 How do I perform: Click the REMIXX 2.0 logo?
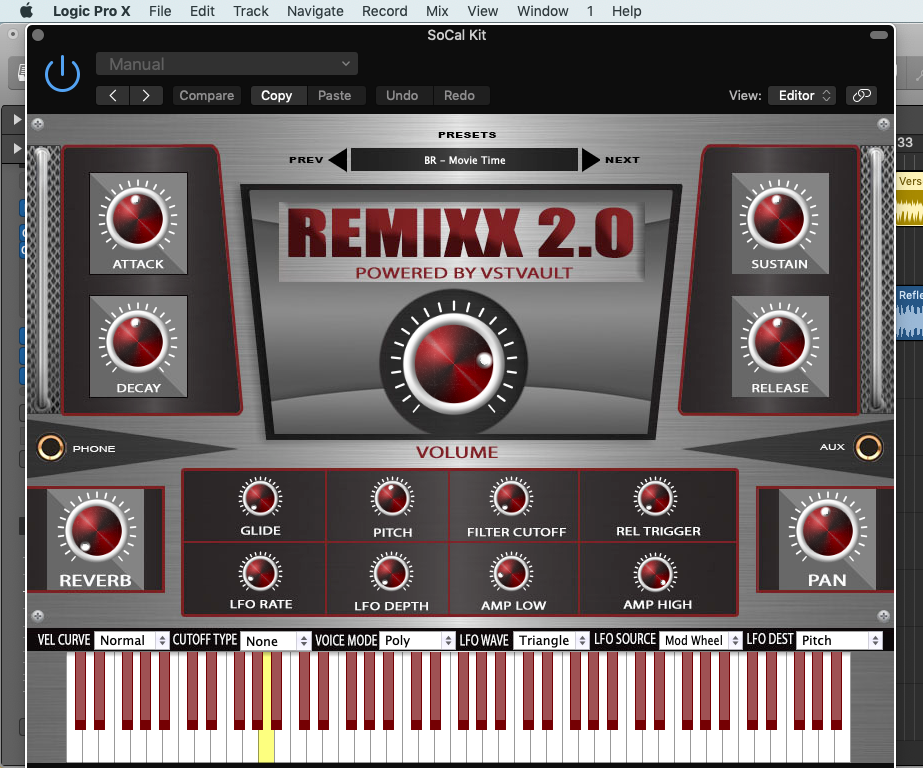point(462,242)
